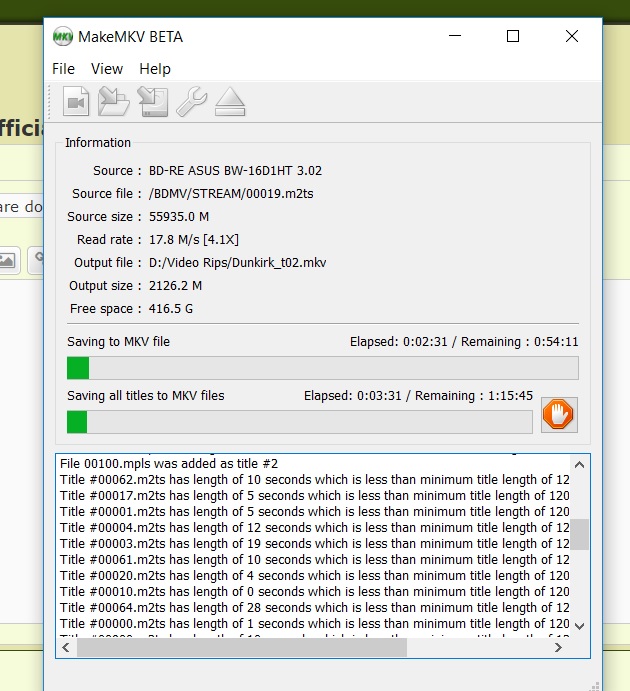Click the log scroll up arrow
Screen dimensions: 630x691
(x=579, y=464)
